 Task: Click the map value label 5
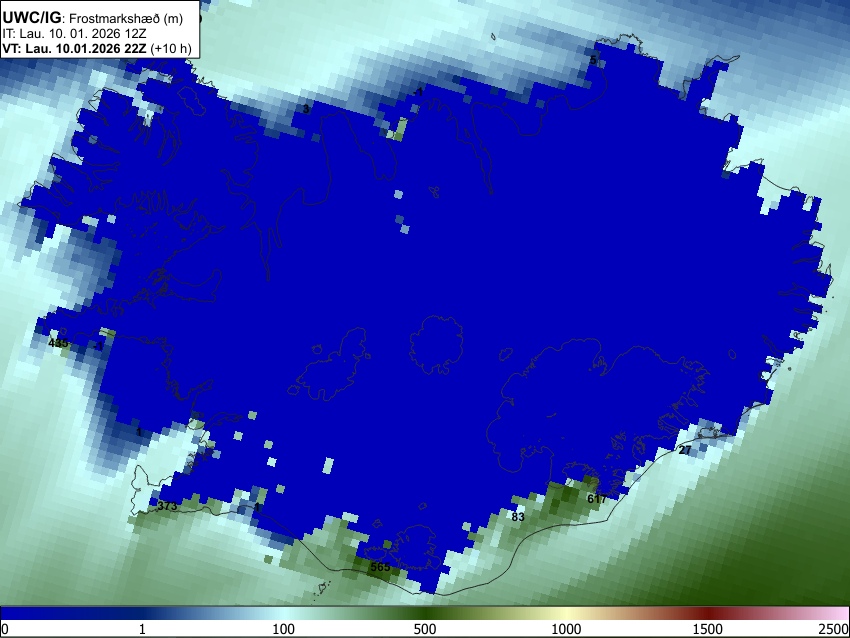(x=593, y=60)
